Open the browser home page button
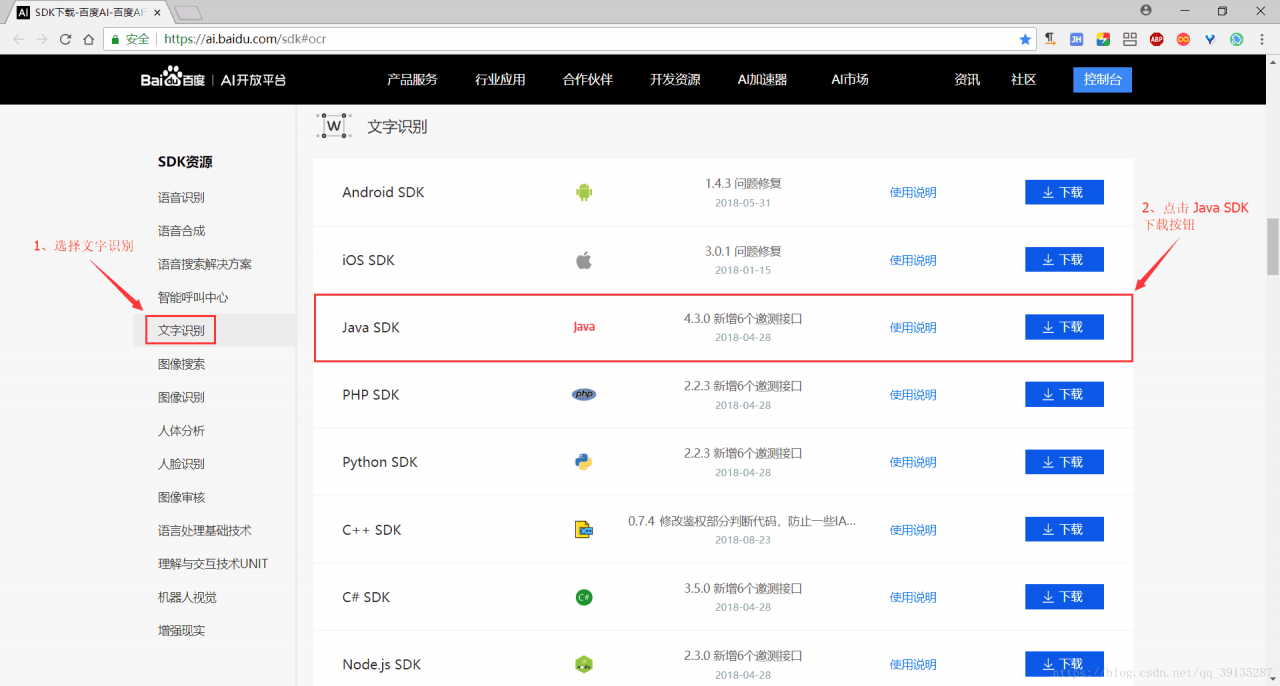Viewport: 1280px width, 686px height. pyautogui.click(x=89, y=39)
